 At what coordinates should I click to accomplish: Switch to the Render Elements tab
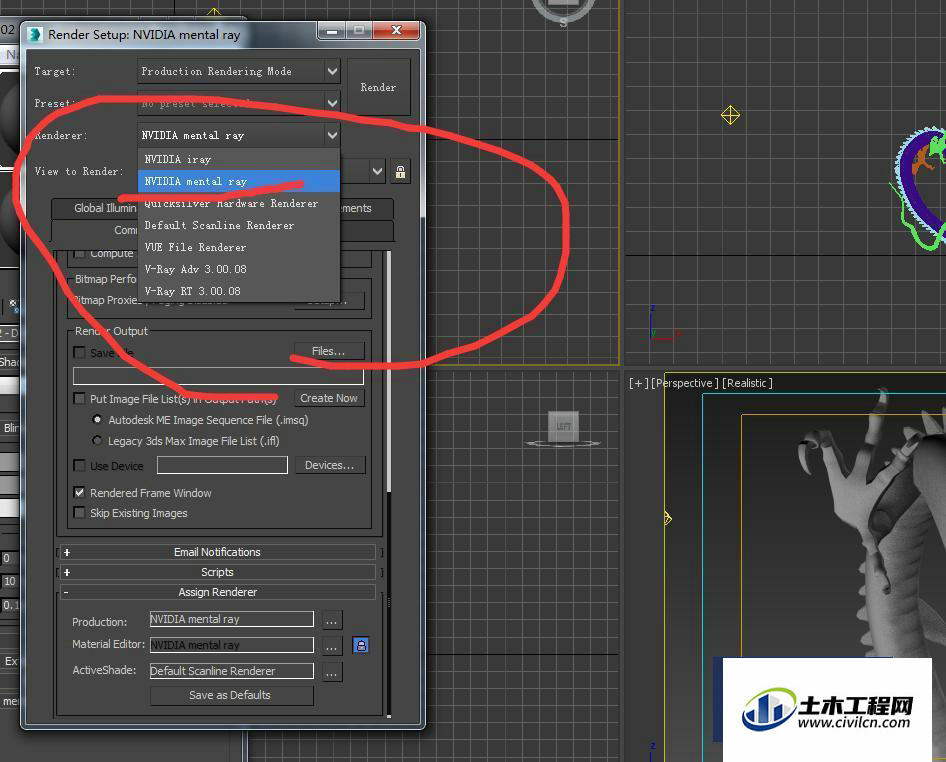(x=367, y=208)
